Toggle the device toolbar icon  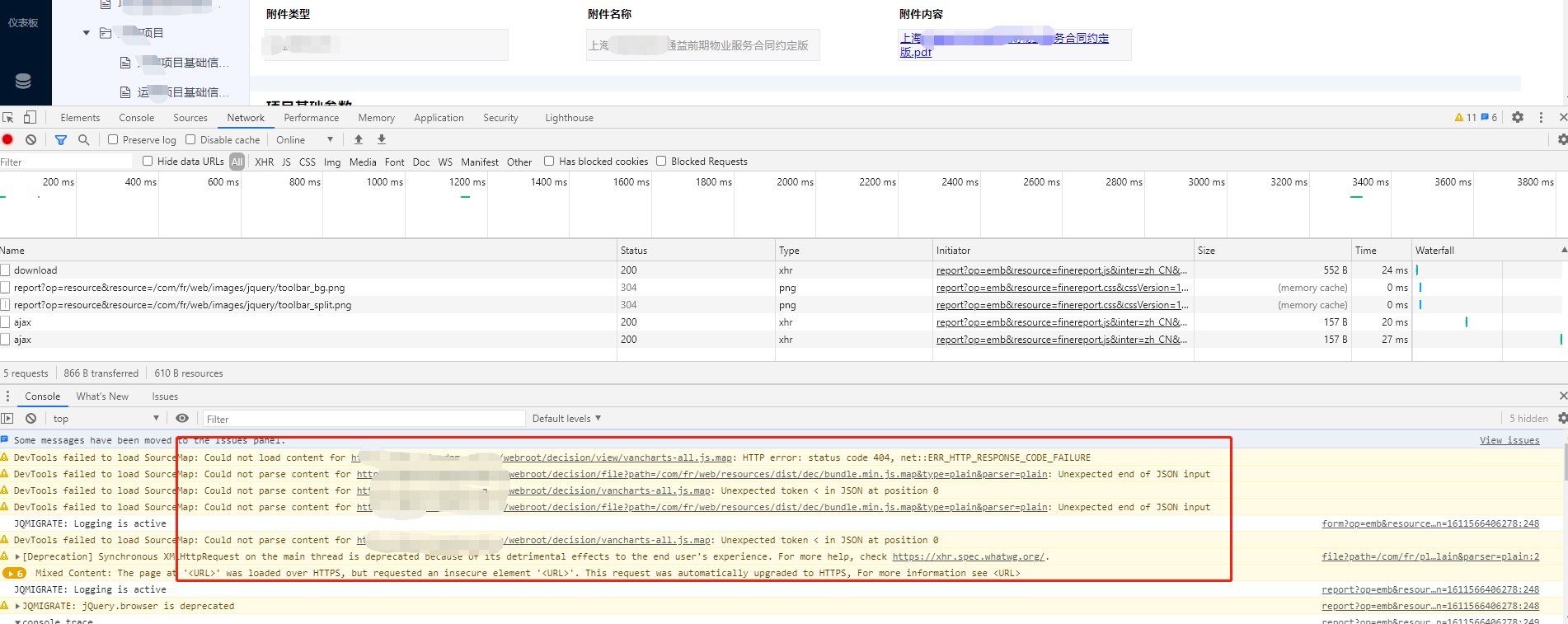pyautogui.click(x=30, y=117)
